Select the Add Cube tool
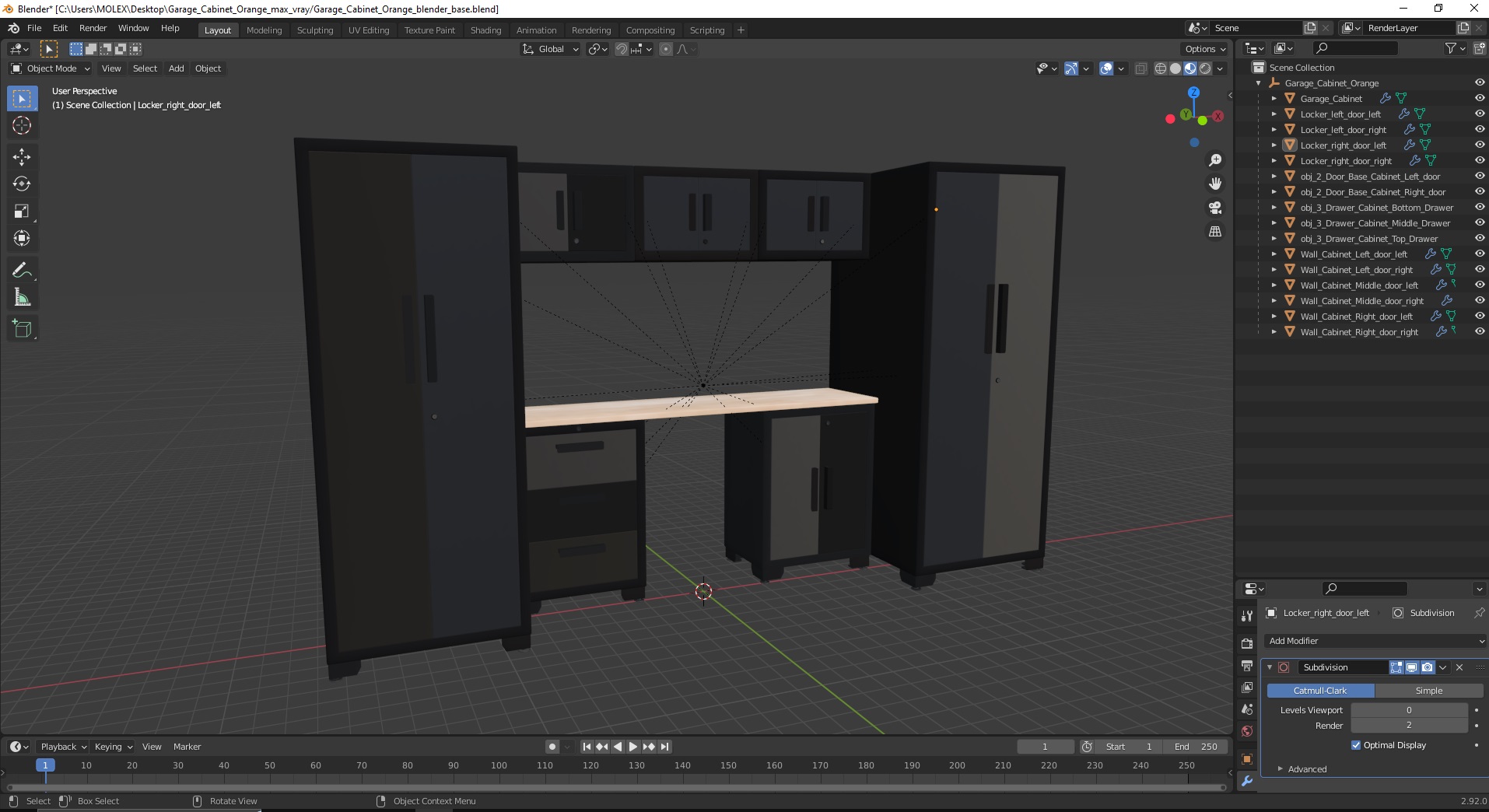 [x=22, y=328]
